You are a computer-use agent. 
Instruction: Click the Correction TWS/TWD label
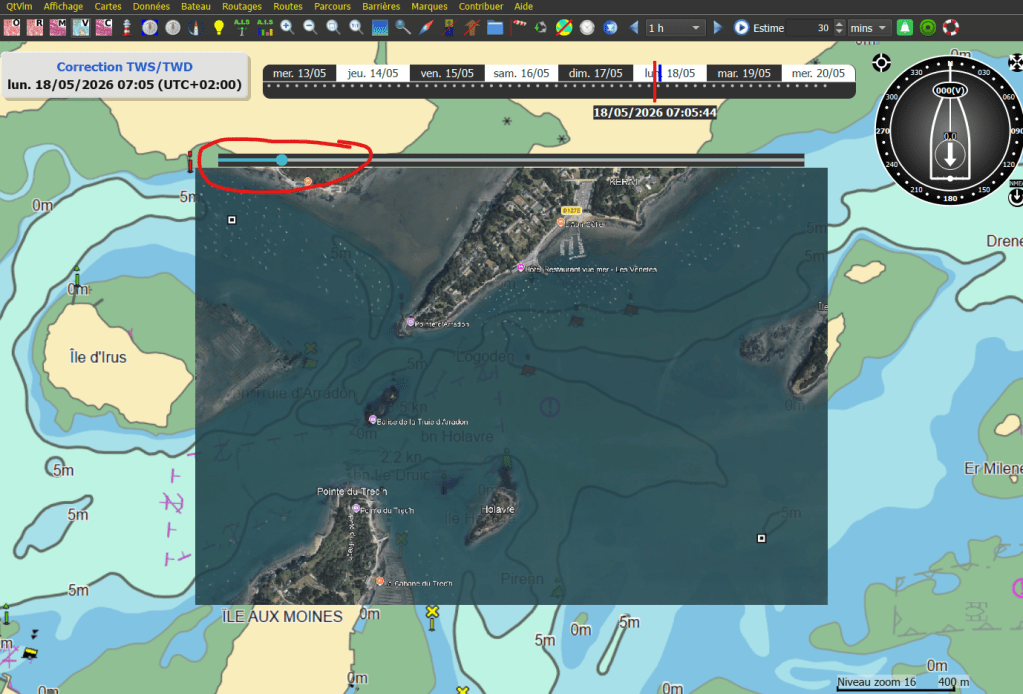point(125,67)
